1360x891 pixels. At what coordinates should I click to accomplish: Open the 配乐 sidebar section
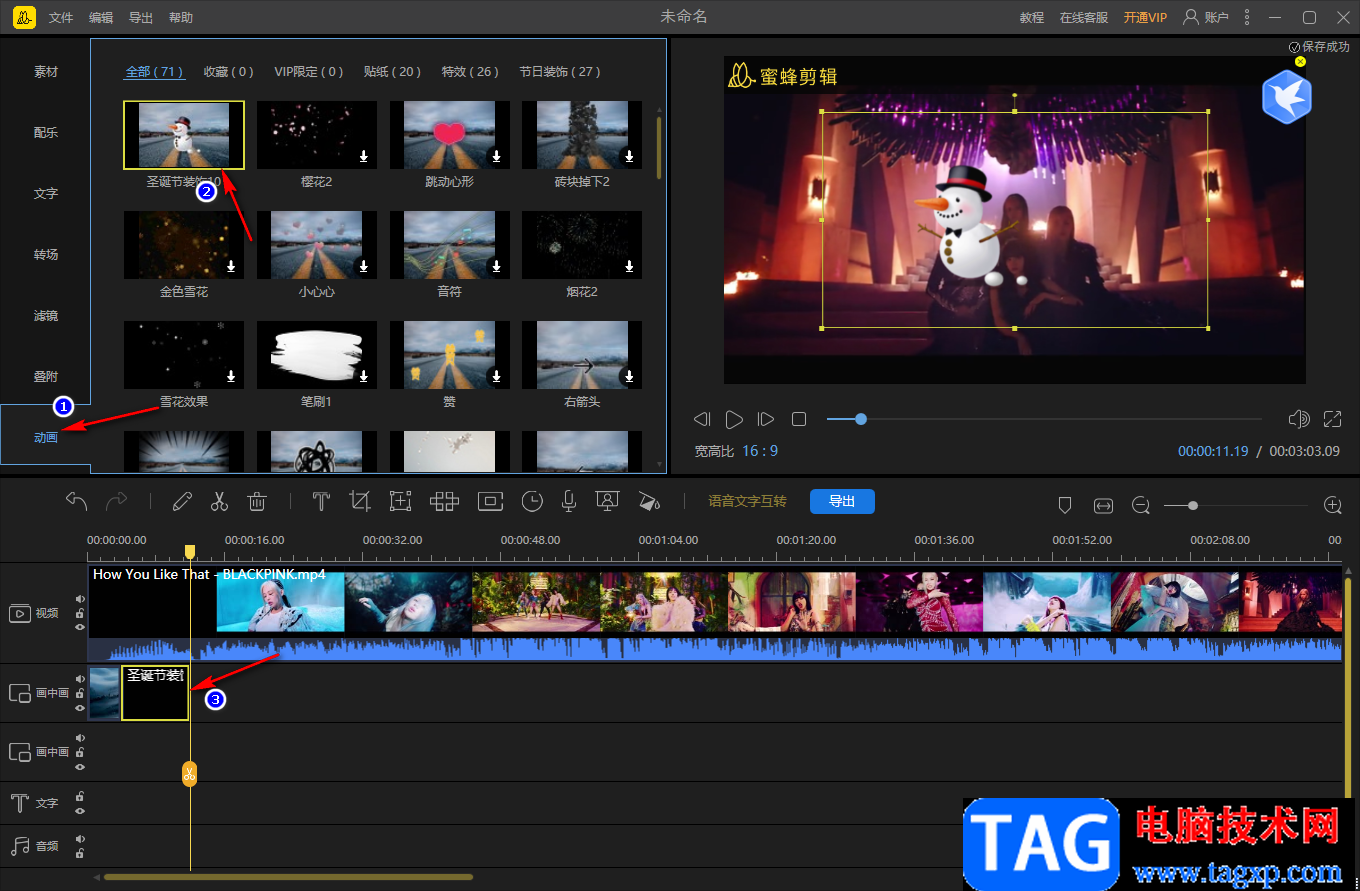point(46,133)
